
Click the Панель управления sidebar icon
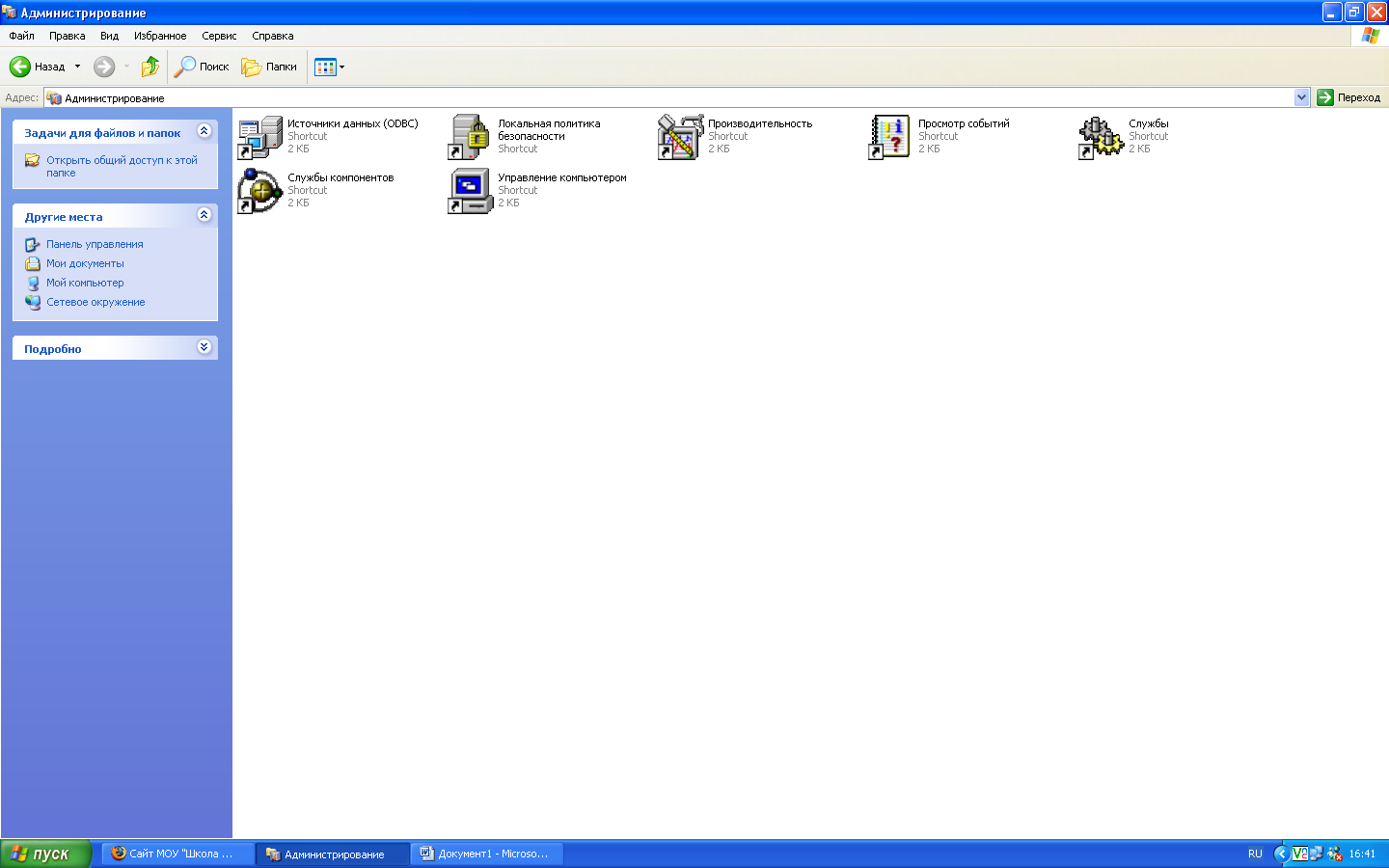[x=33, y=244]
